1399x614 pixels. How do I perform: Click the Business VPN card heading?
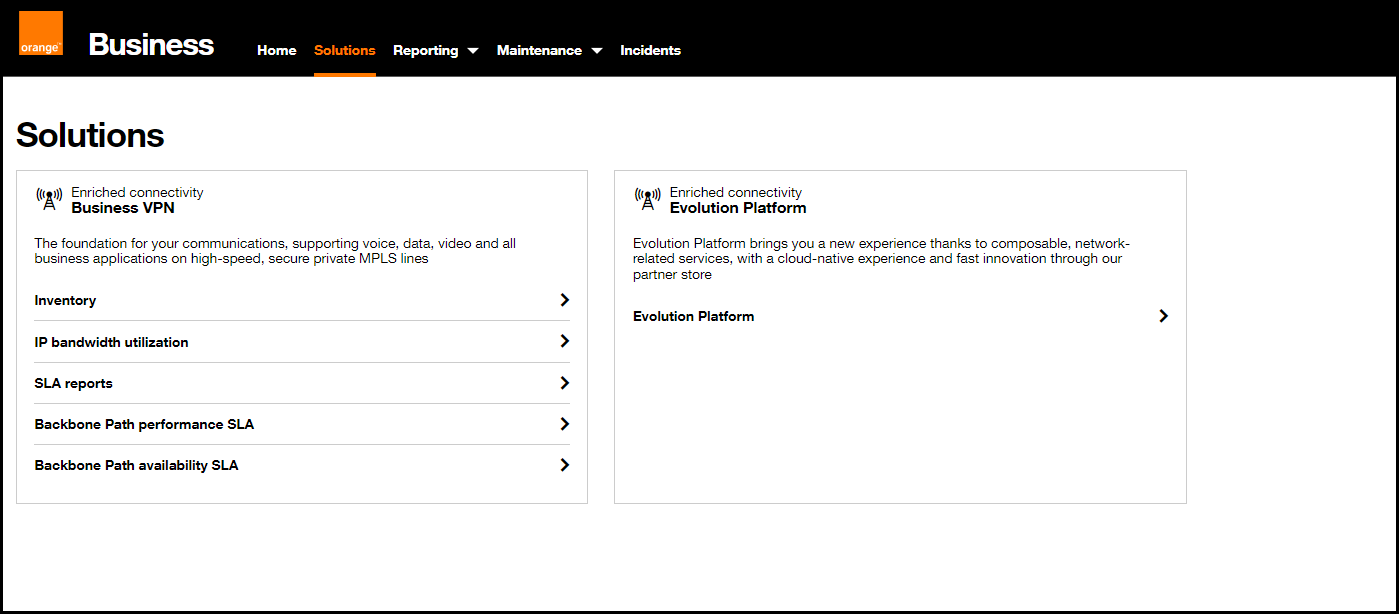tap(123, 208)
